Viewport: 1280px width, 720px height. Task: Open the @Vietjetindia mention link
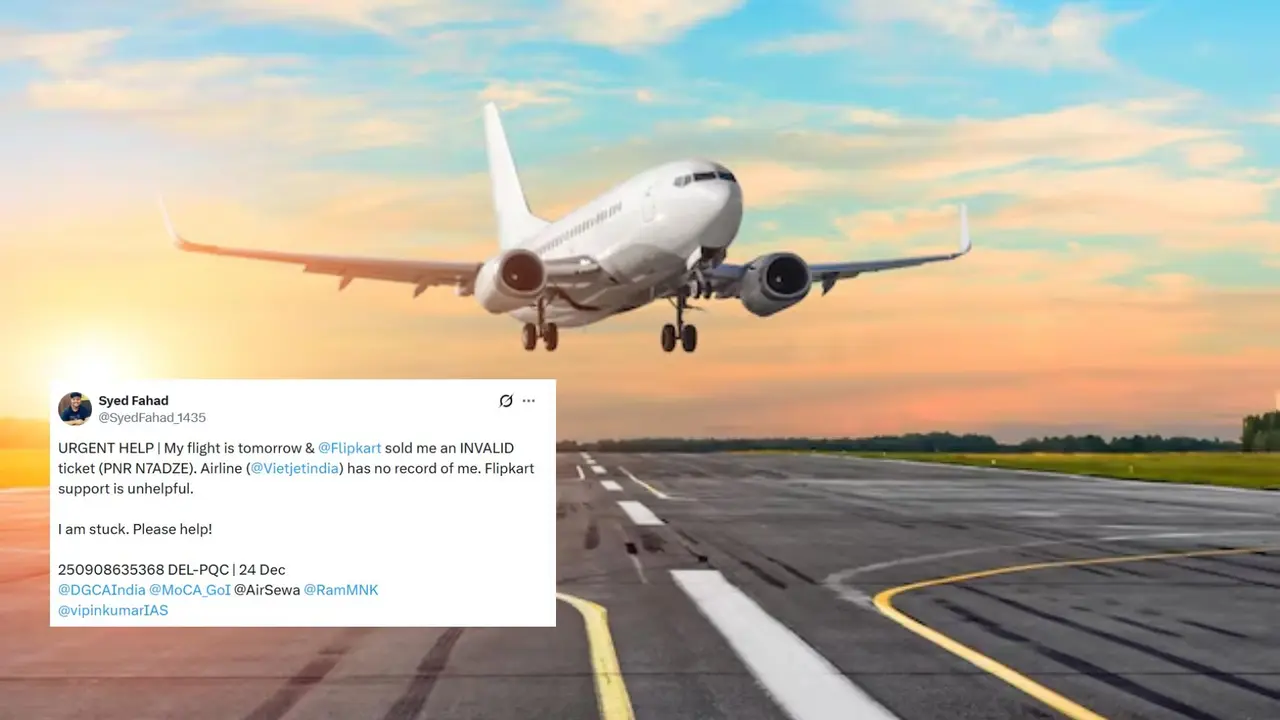tap(296, 468)
